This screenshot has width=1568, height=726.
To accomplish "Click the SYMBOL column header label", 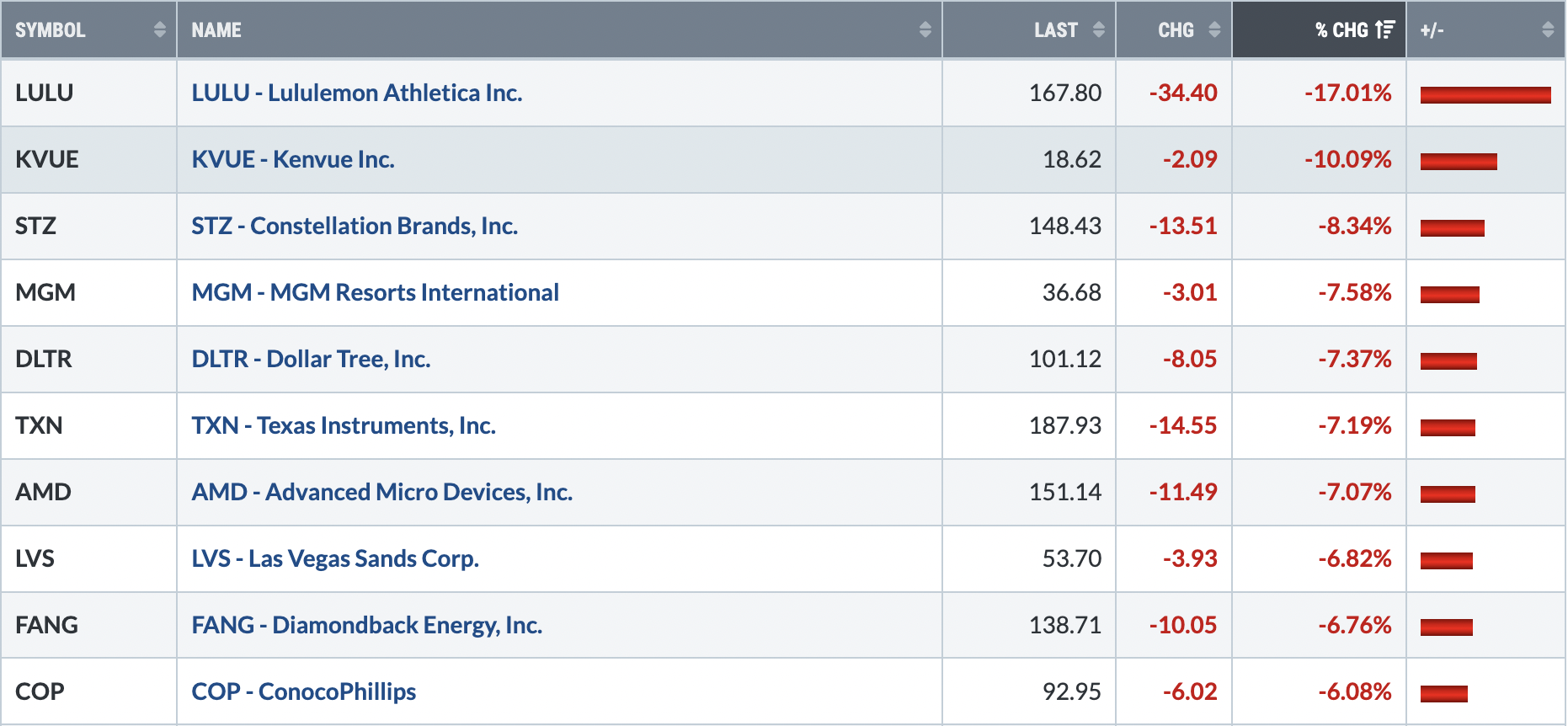I will pos(51,30).
